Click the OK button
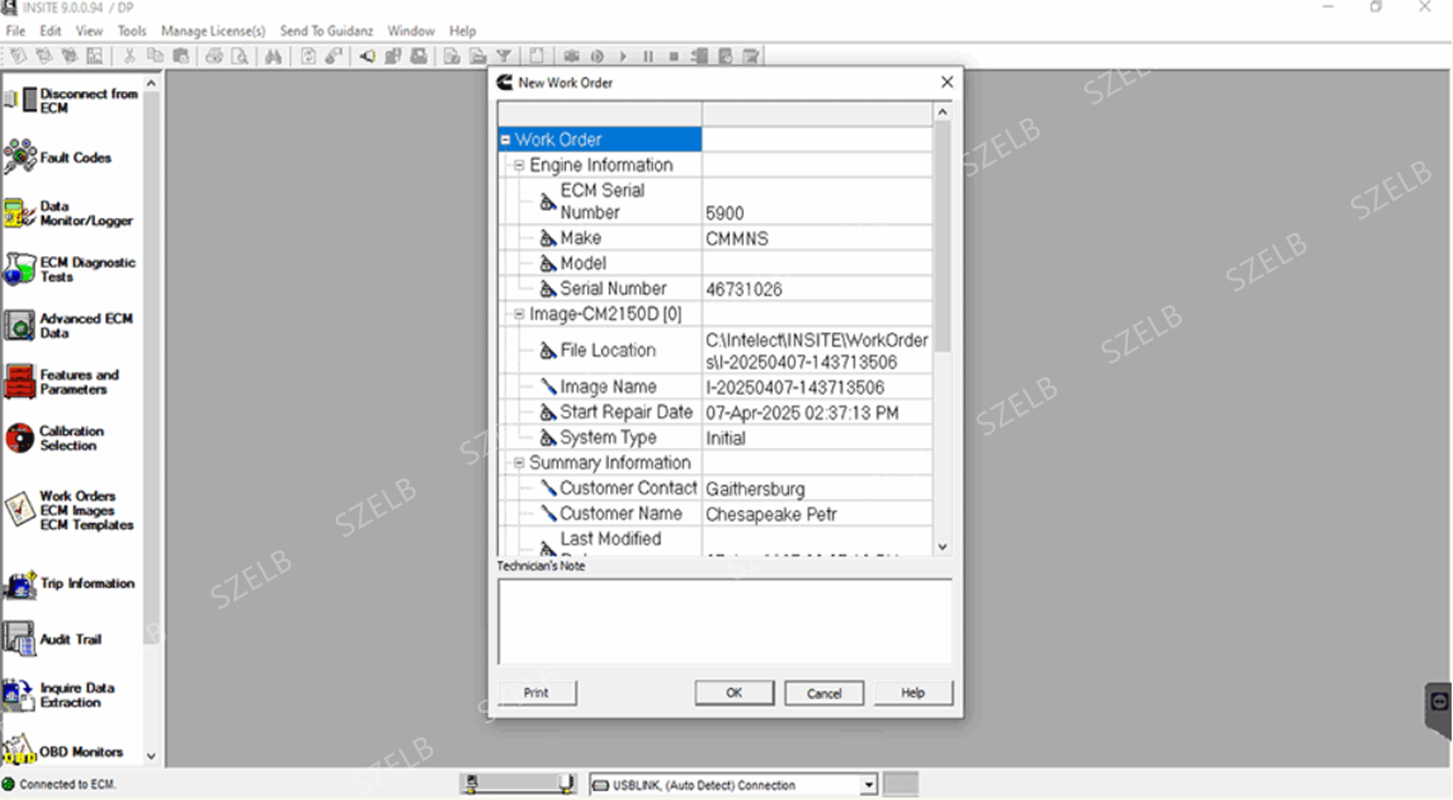 pos(735,693)
